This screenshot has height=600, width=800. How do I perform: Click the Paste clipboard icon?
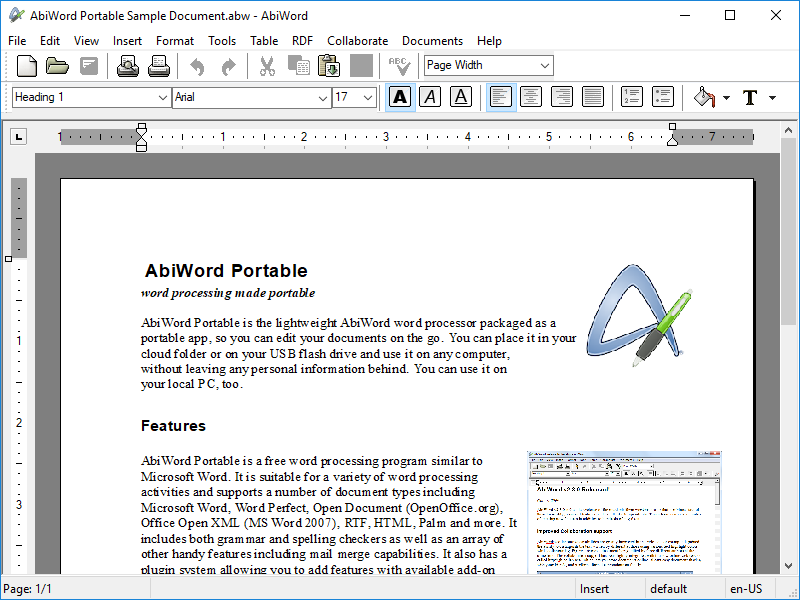(329, 66)
